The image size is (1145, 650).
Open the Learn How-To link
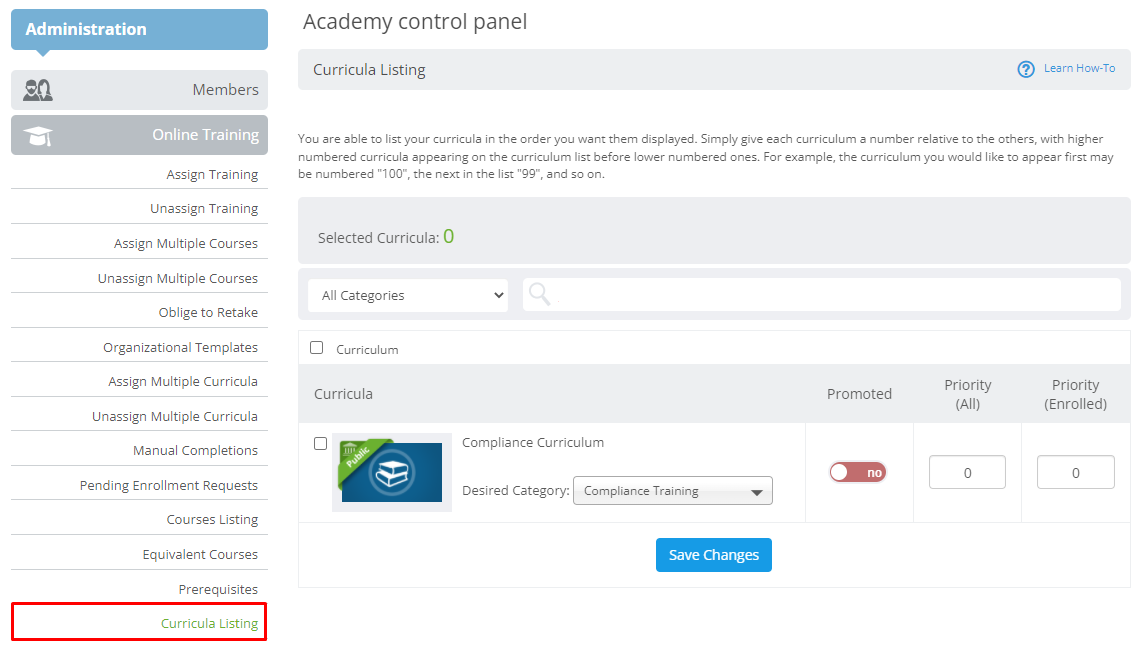(x=1079, y=68)
